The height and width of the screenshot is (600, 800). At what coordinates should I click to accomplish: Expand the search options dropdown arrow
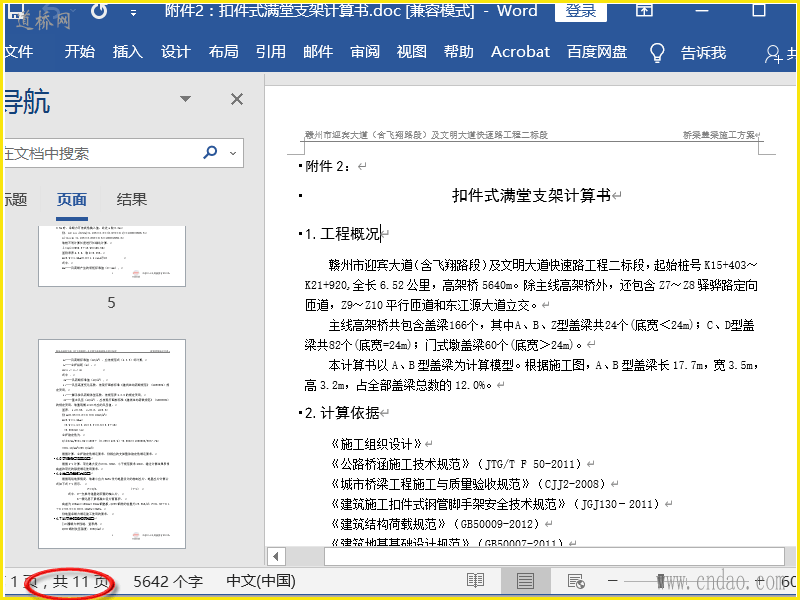pyautogui.click(x=233, y=153)
